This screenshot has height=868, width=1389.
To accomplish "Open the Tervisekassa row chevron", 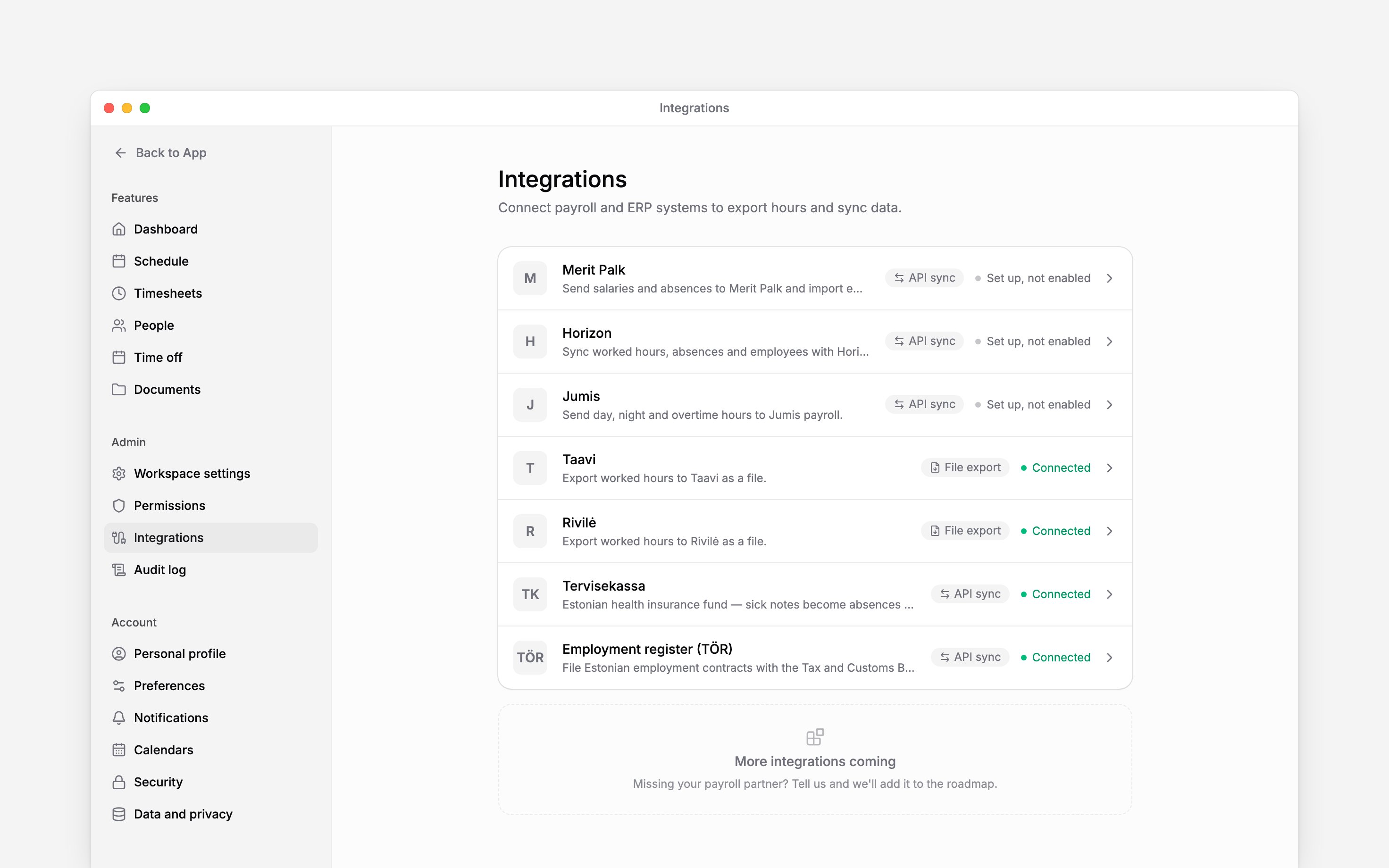I will [1110, 594].
